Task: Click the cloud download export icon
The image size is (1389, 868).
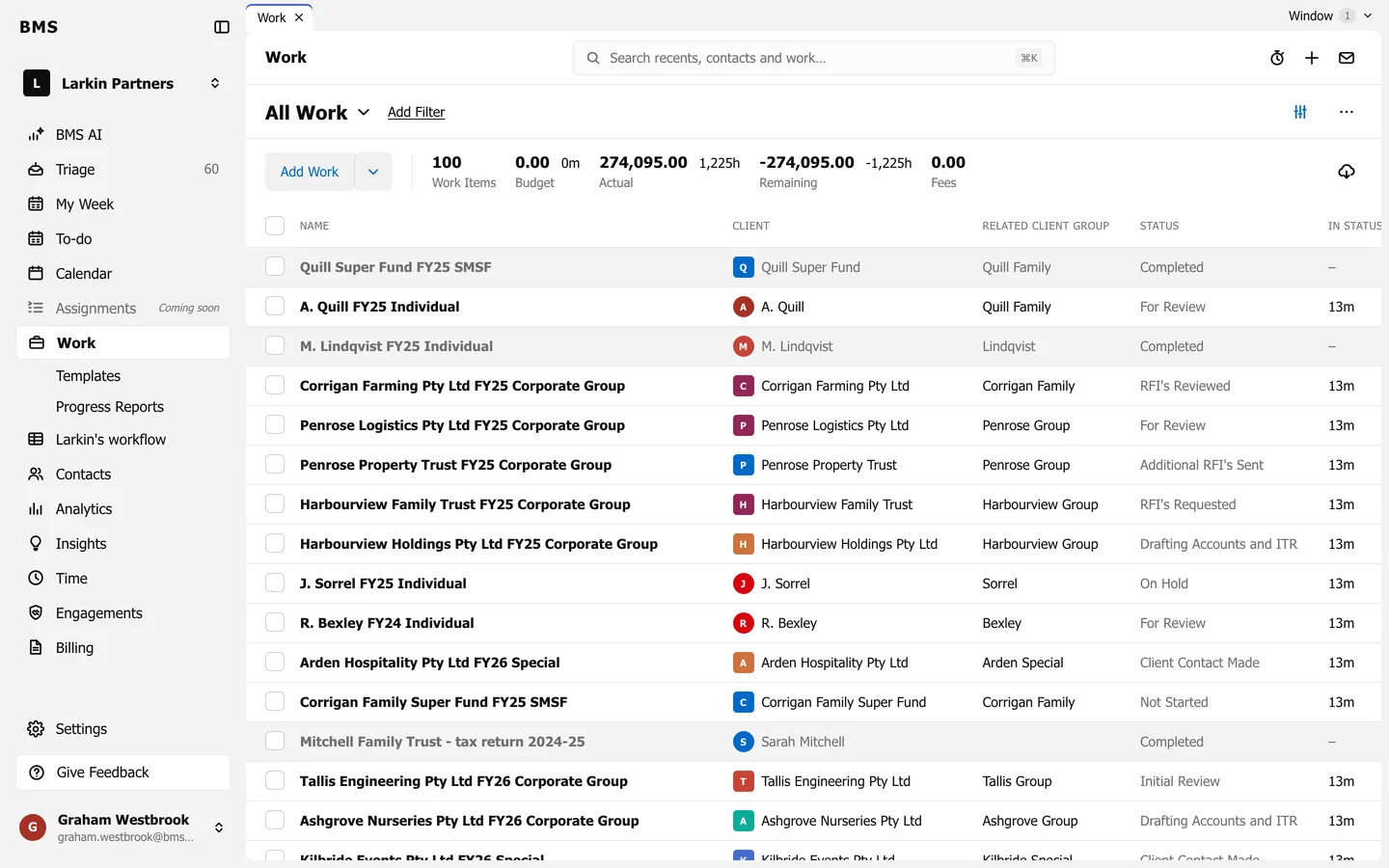Action: click(1347, 172)
